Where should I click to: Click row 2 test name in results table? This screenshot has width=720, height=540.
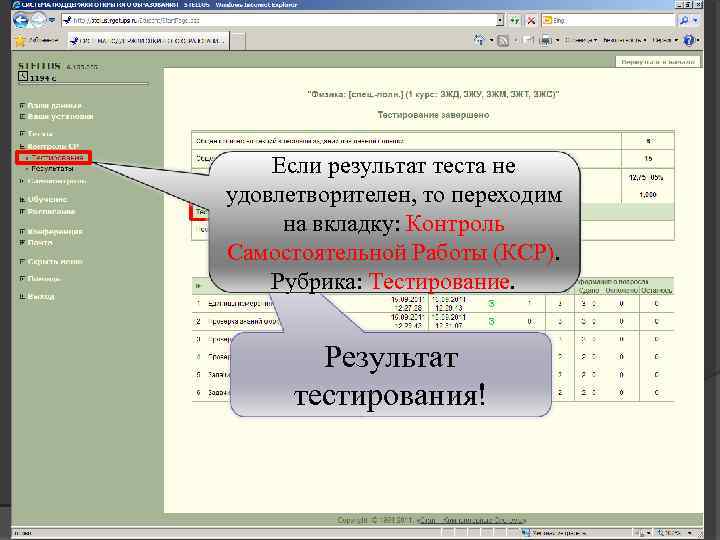[x=243, y=321]
